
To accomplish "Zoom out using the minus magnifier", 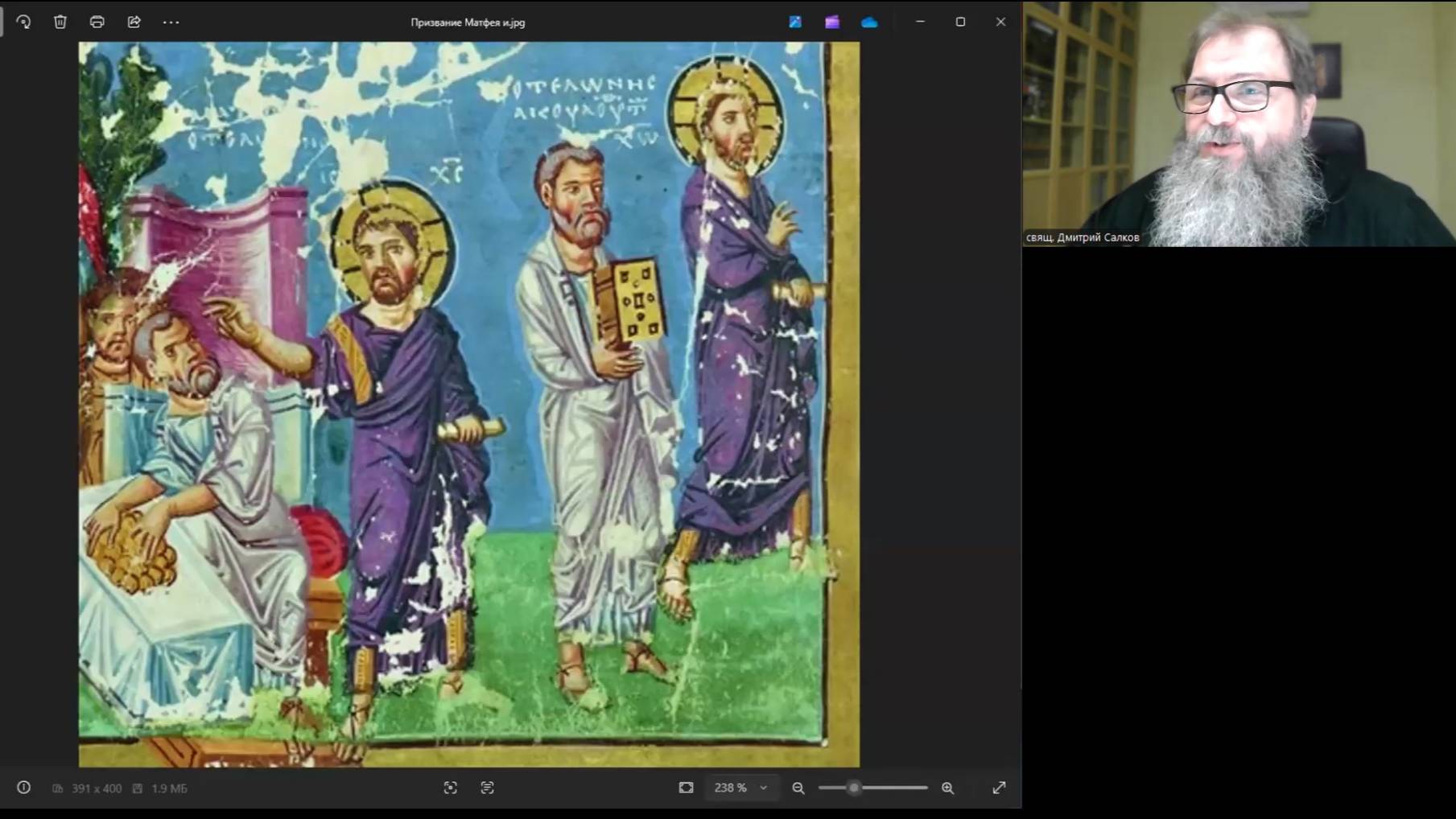I will pos(798,788).
